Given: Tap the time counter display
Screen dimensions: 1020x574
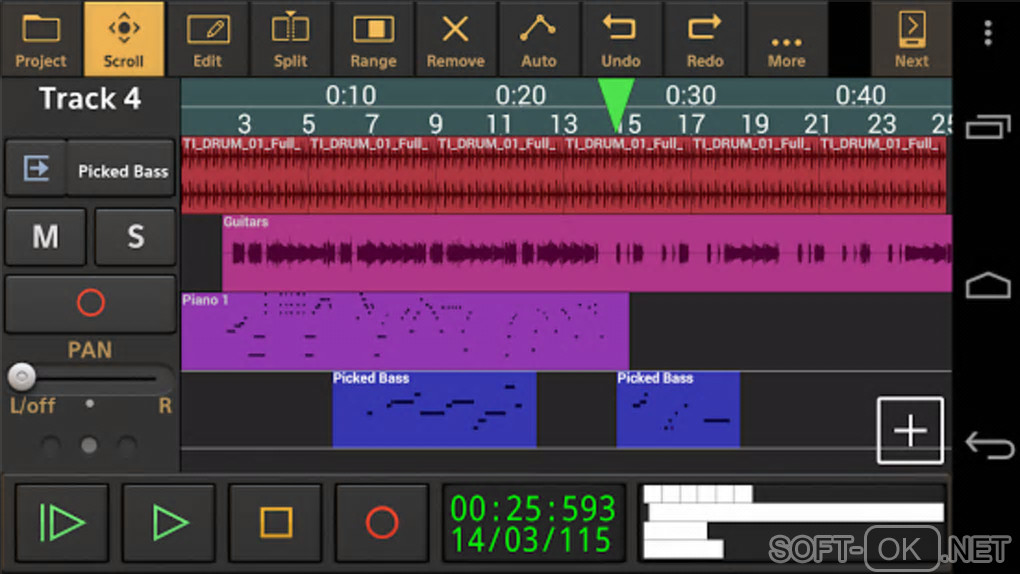Looking at the screenshot, I should click(533, 523).
